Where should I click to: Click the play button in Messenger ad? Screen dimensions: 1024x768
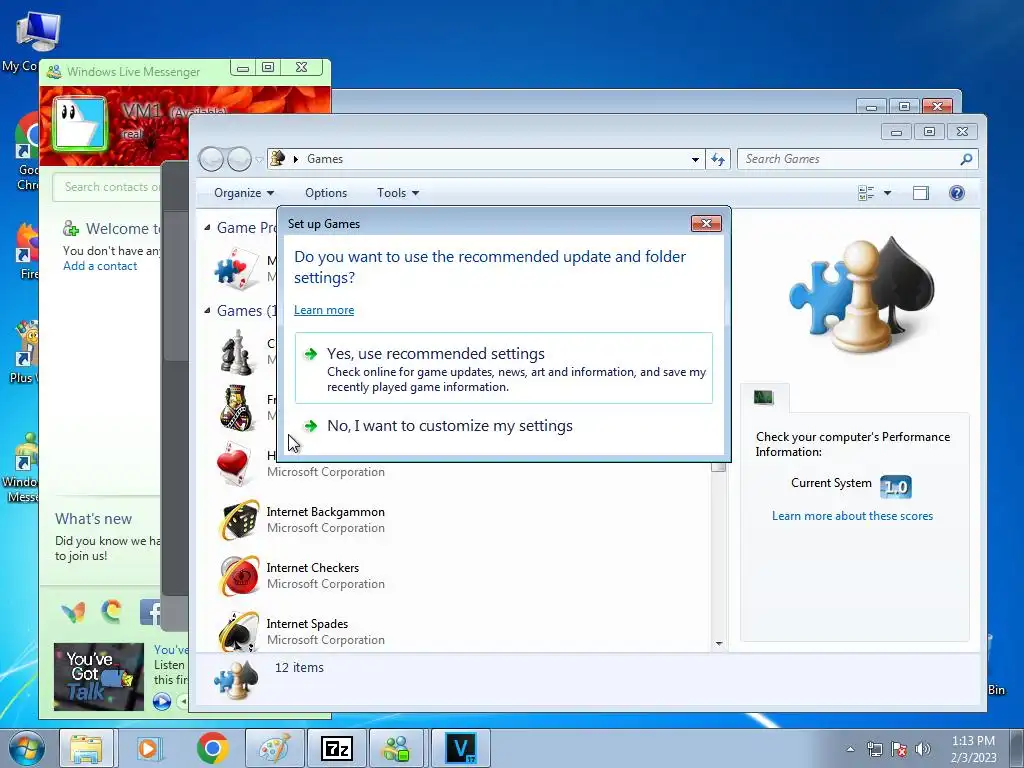click(x=162, y=702)
